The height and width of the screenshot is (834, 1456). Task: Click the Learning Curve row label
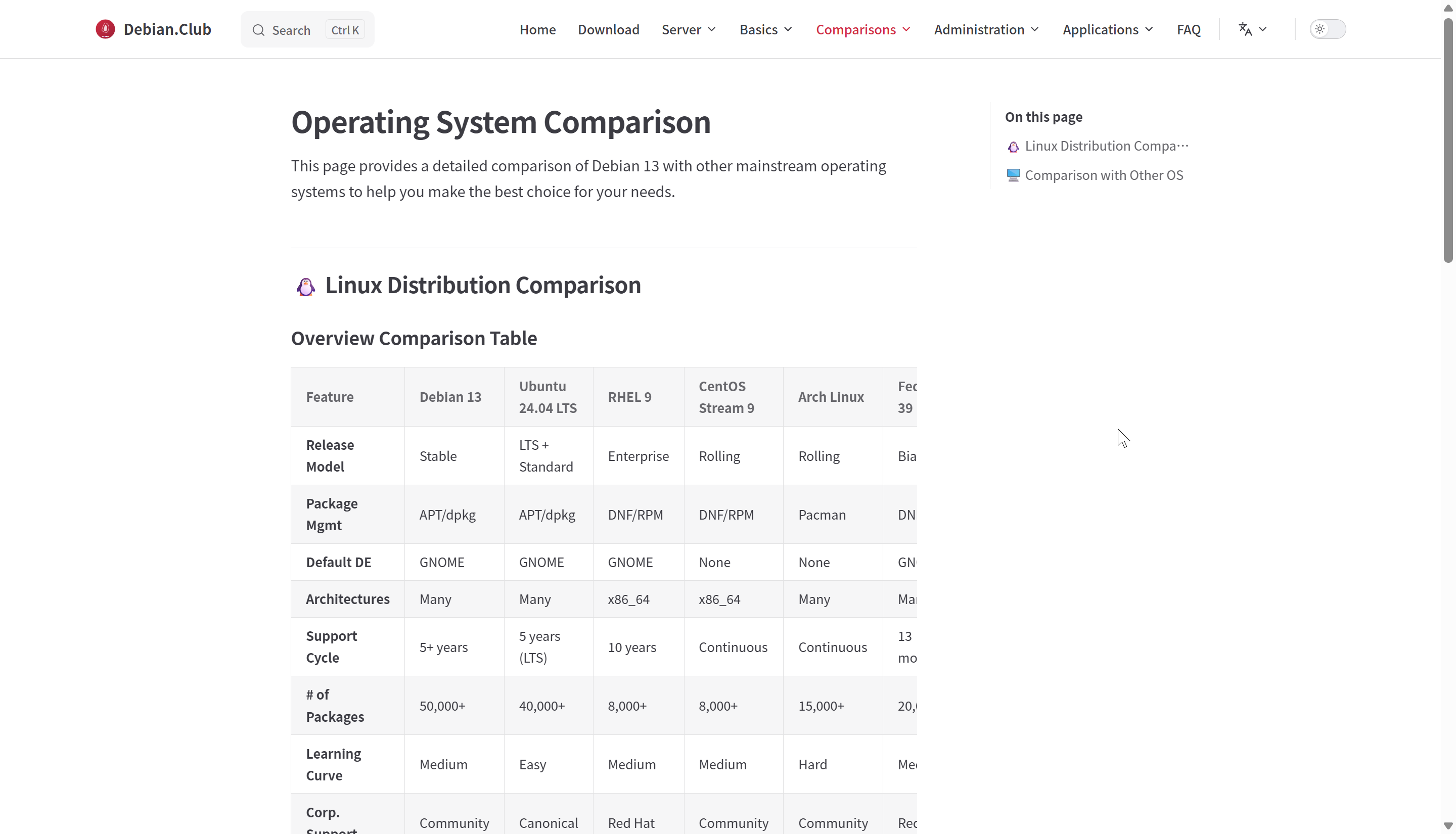pos(347,764)
